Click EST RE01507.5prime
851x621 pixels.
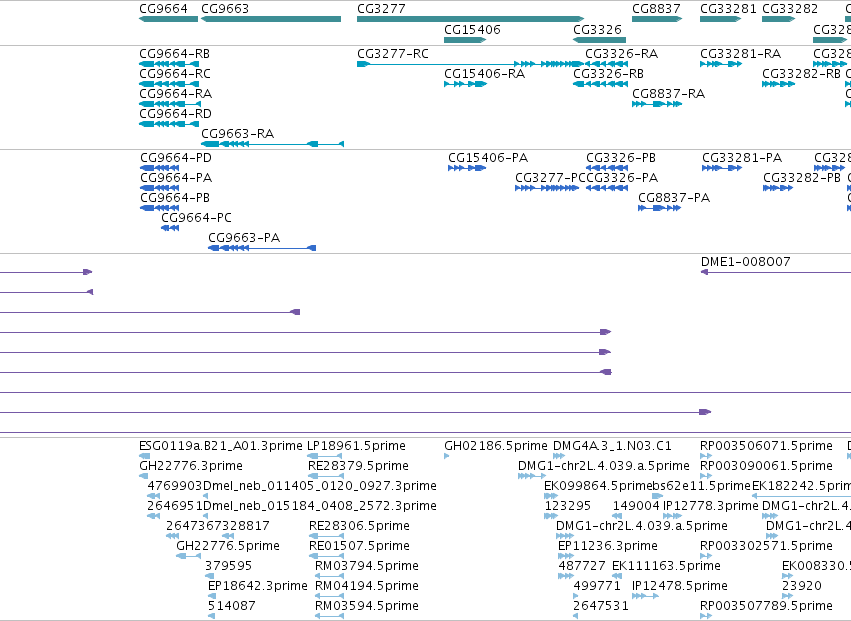pos(359,546)
